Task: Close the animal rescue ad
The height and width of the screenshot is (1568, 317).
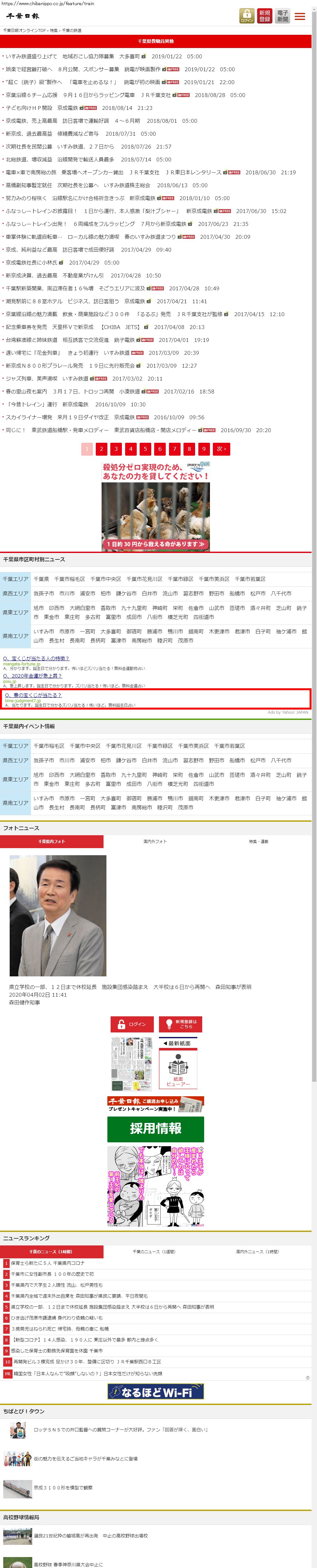Action: point(207,464)
